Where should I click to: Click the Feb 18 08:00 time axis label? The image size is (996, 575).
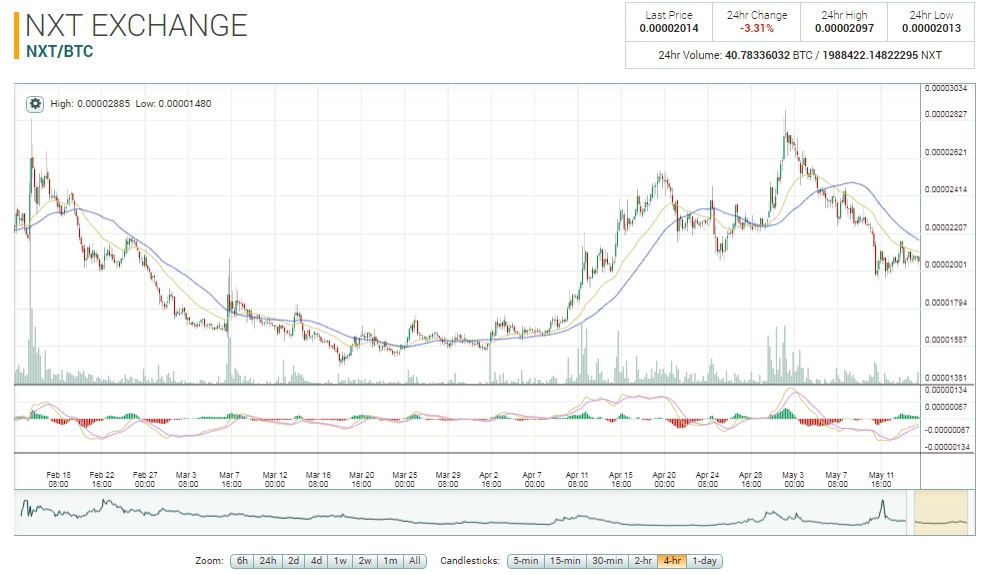(58, 479)
